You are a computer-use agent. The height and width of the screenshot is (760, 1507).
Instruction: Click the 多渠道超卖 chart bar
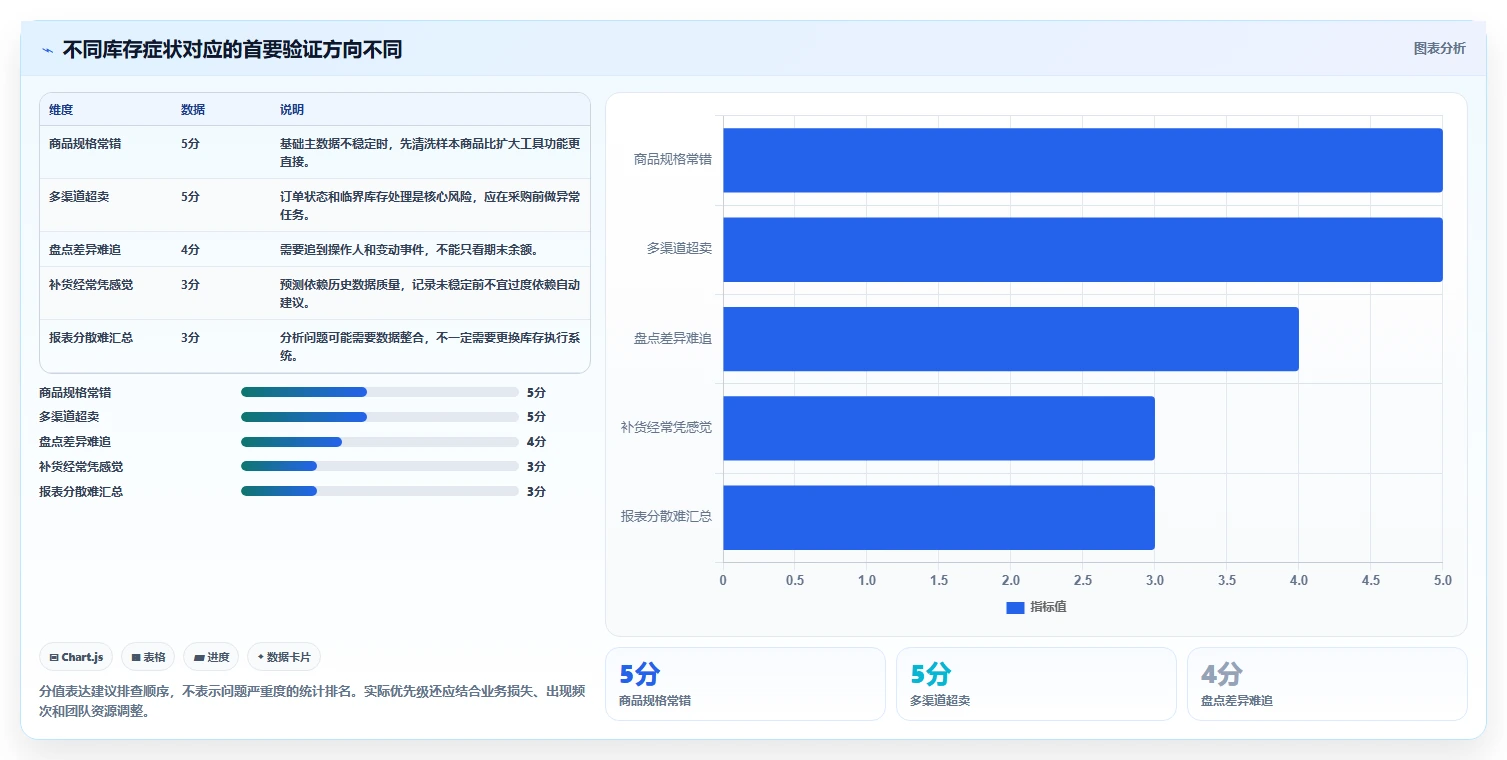[x=1083, y=249]
